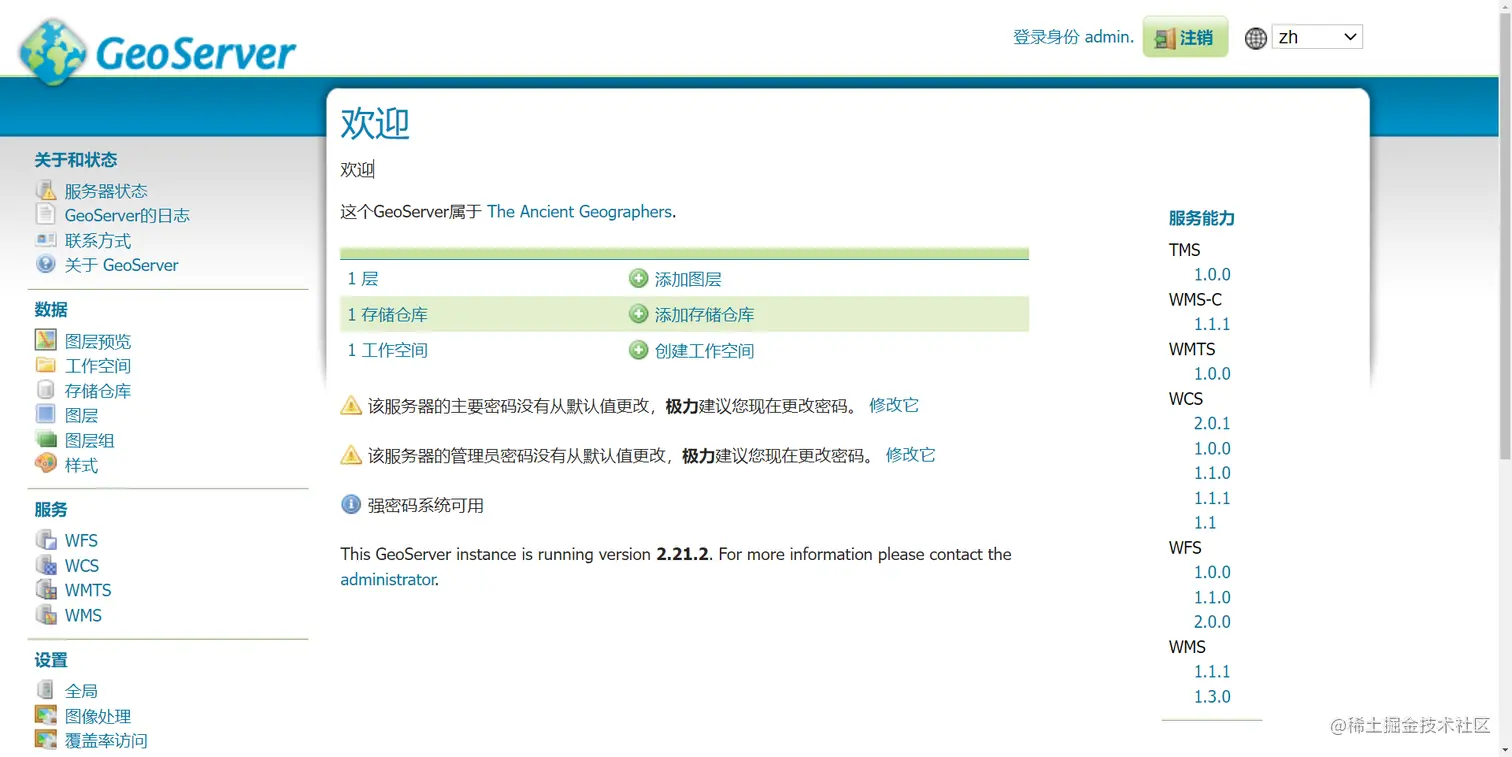Open TMS 1.0.0 capabilities link
Viewport: 1512px width, 757px height.
[1212, 274]
